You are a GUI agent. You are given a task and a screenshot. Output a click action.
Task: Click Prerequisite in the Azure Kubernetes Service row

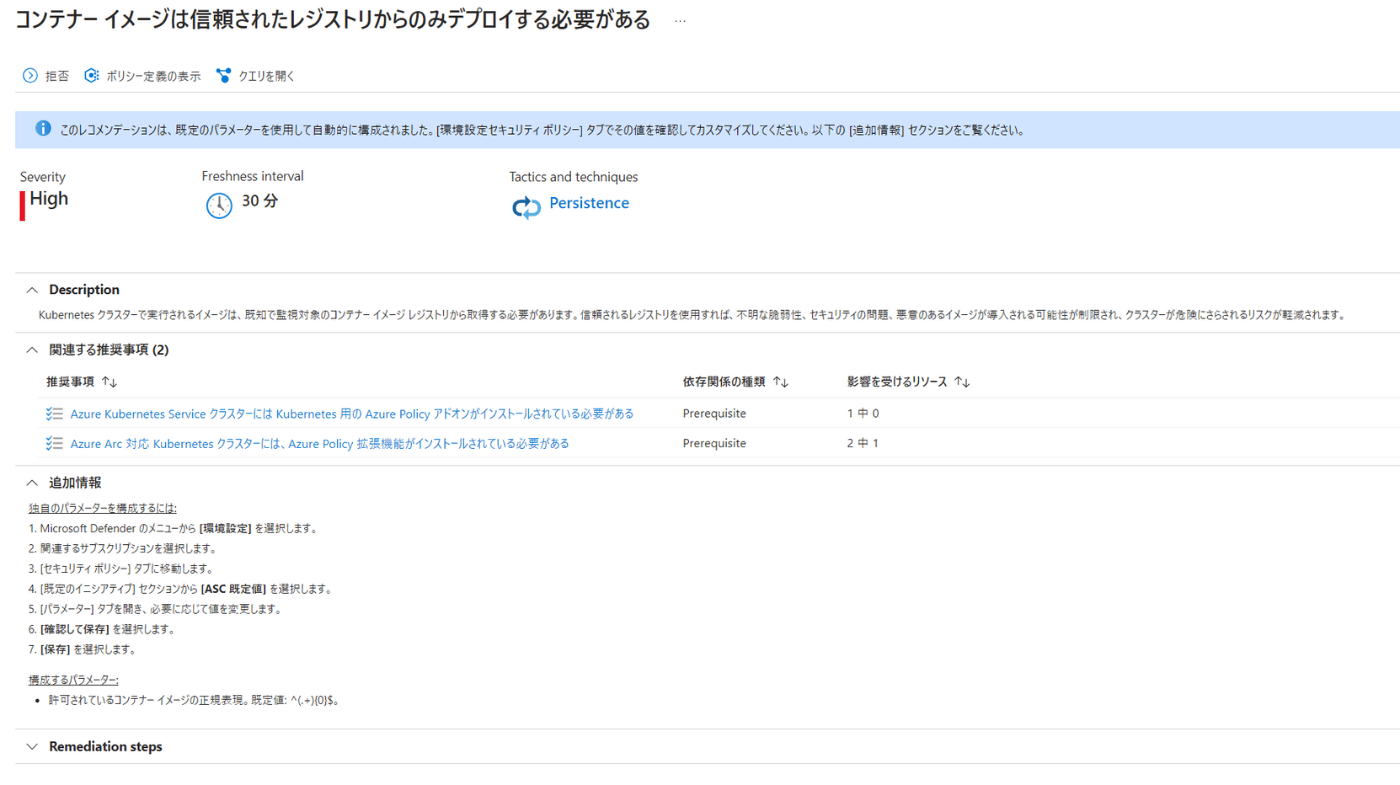[714, 414]
